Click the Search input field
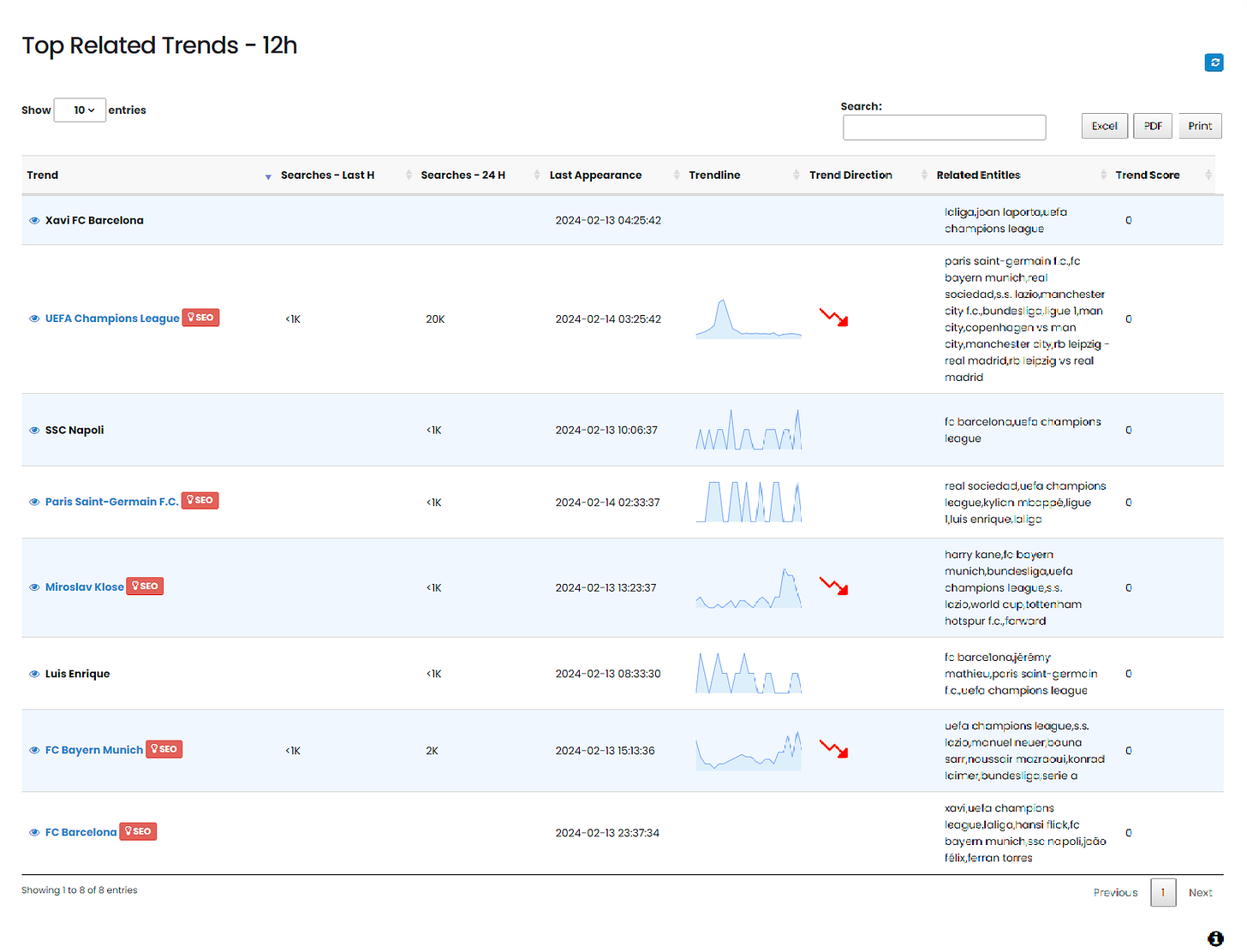 [945, 128]
